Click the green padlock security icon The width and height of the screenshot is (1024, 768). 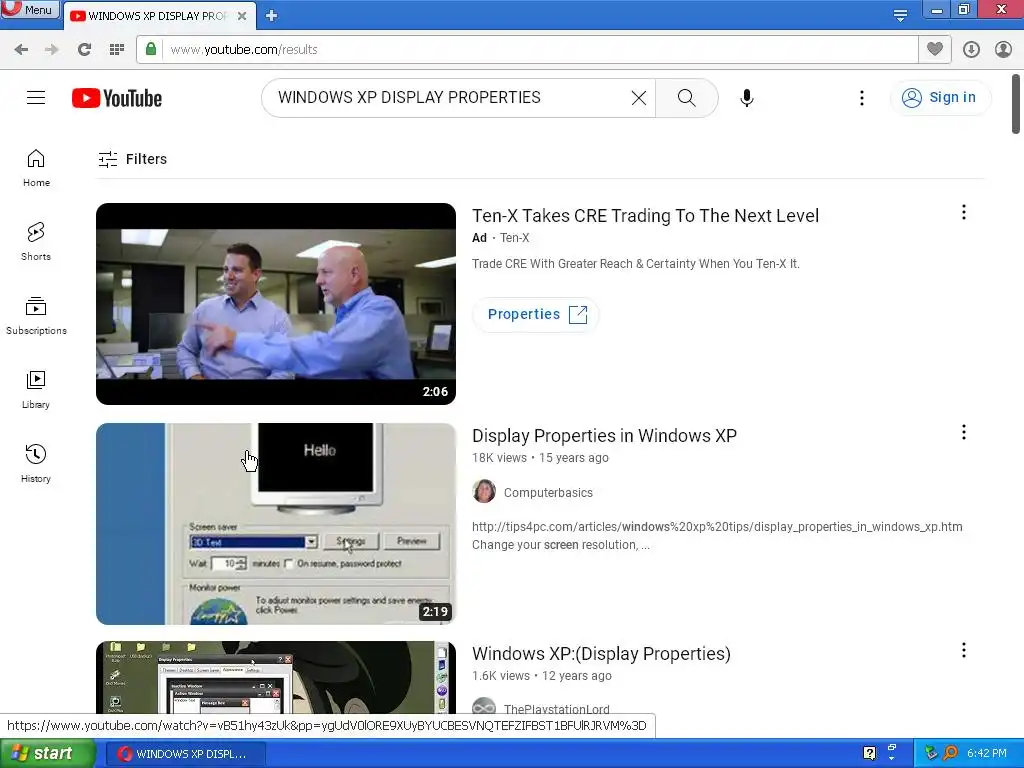click(x=151, y=49)
